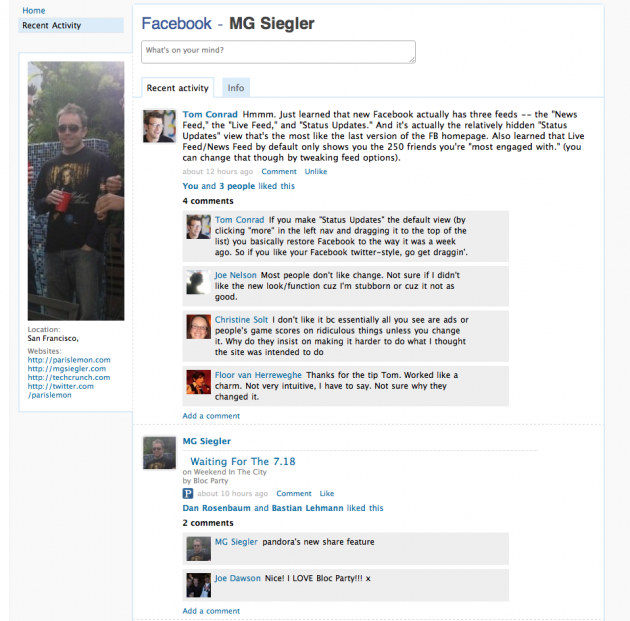The image size is (630, 621).
Task: Click Joe Dawson's comment avatar
Action: [x=198, y=585]
